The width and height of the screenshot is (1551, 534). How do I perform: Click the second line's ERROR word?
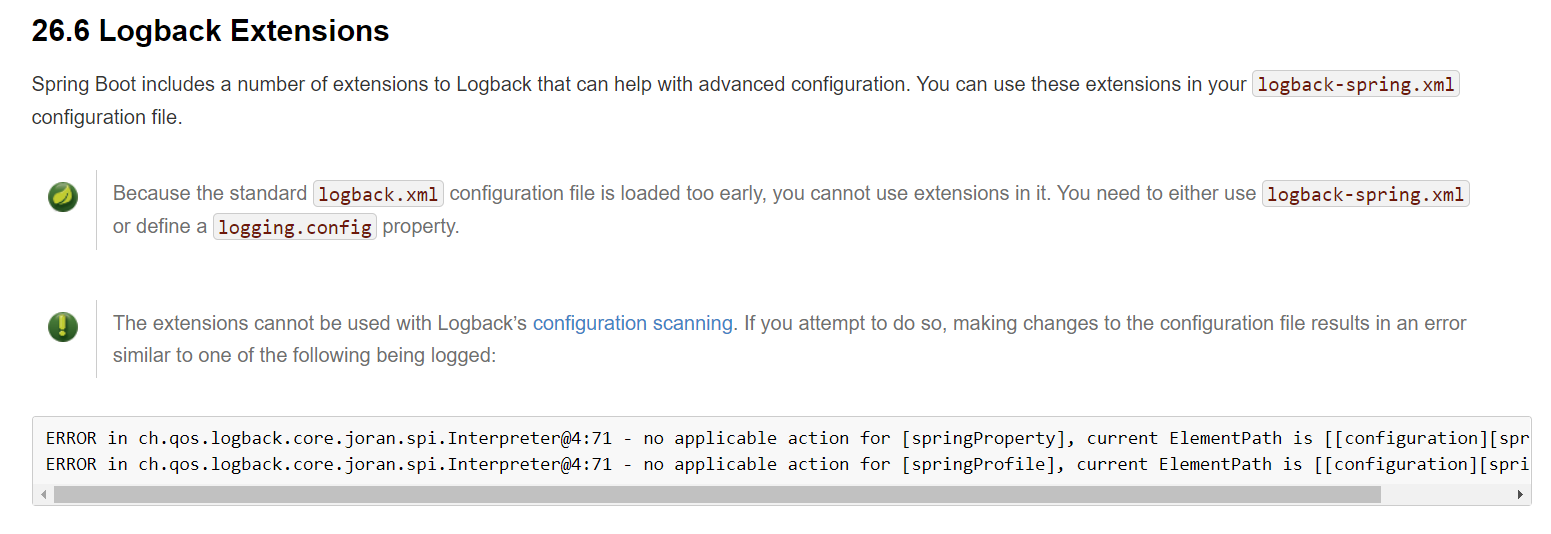point(71,464)
